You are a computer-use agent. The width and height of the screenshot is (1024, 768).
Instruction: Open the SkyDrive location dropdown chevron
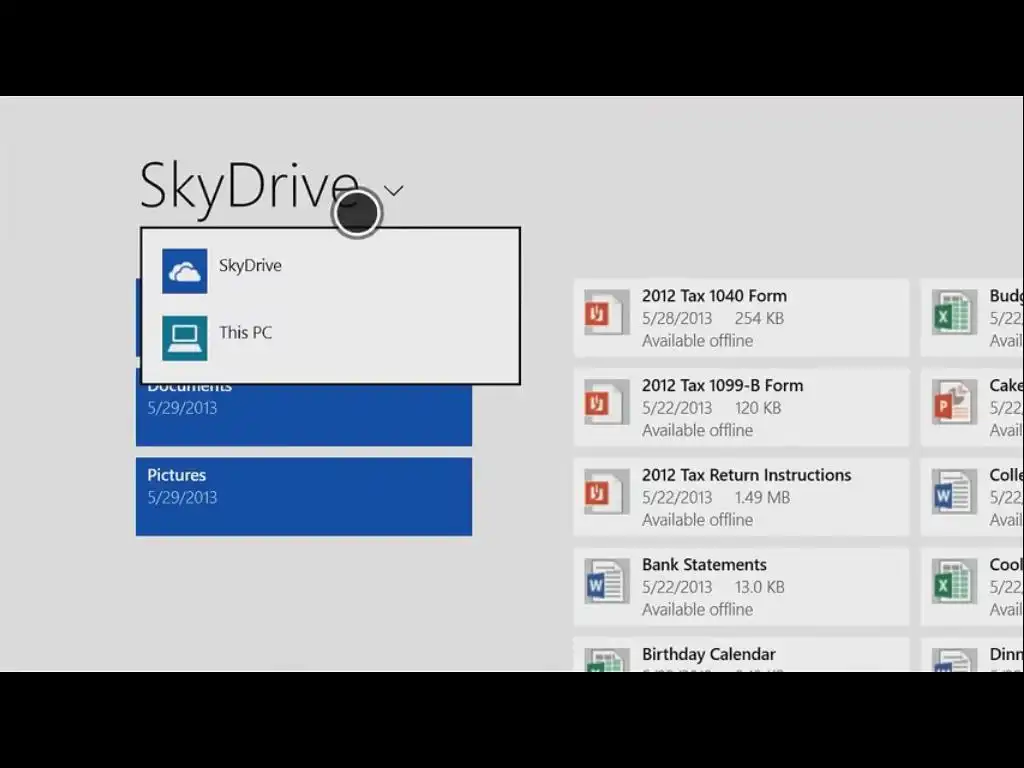393,191
